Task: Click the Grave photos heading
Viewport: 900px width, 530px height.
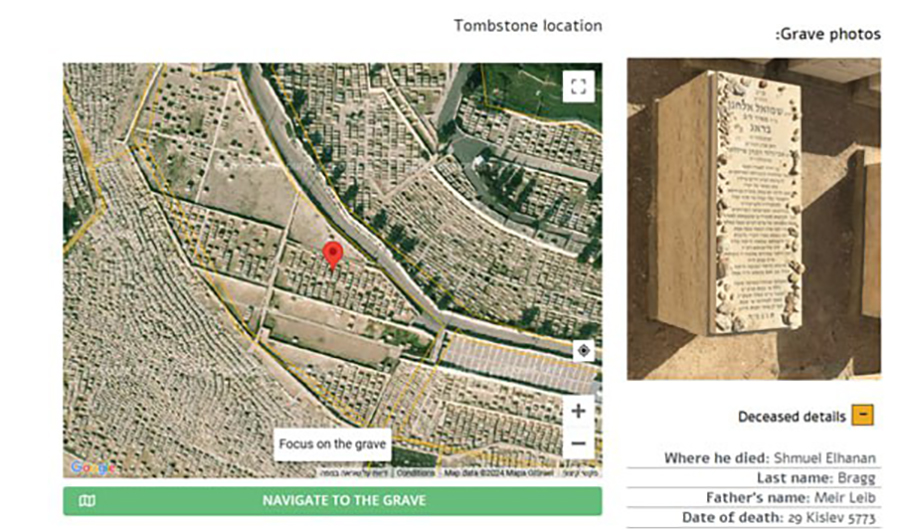Action: point(828,34)
